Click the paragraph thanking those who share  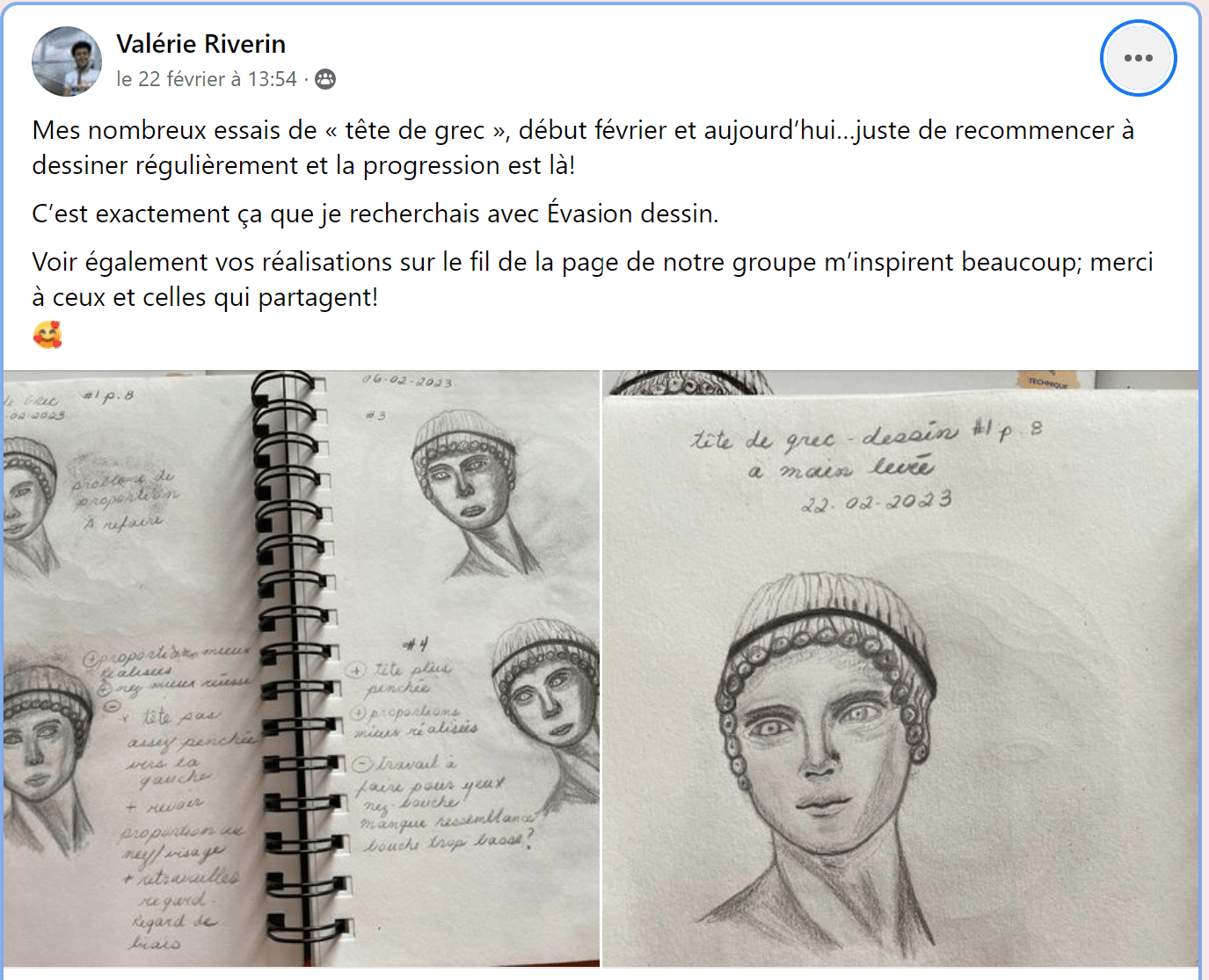coord(593,279)
